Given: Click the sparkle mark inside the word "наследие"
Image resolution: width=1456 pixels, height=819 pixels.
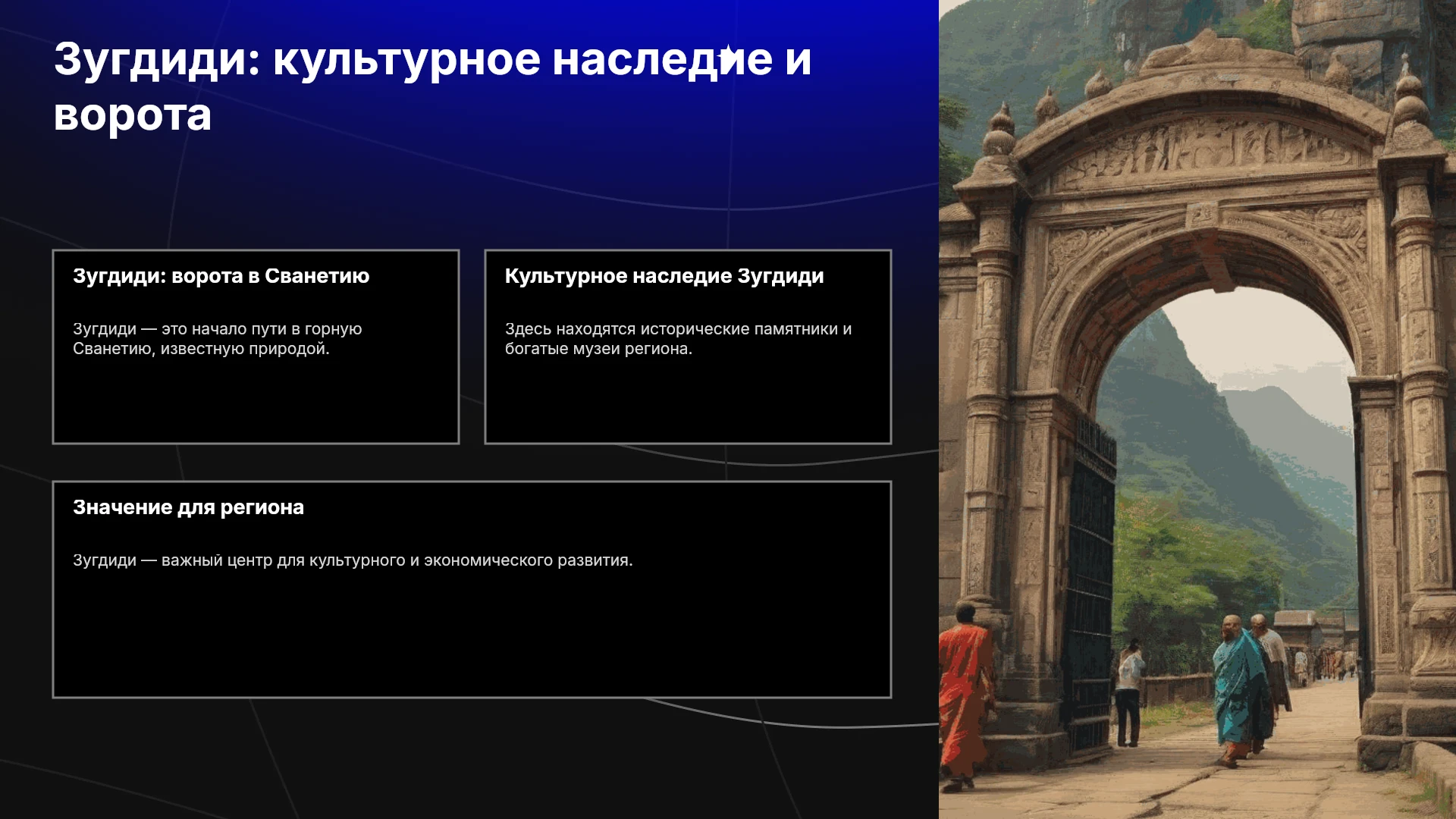Looking at the screenshot, I should pos(727,58).
